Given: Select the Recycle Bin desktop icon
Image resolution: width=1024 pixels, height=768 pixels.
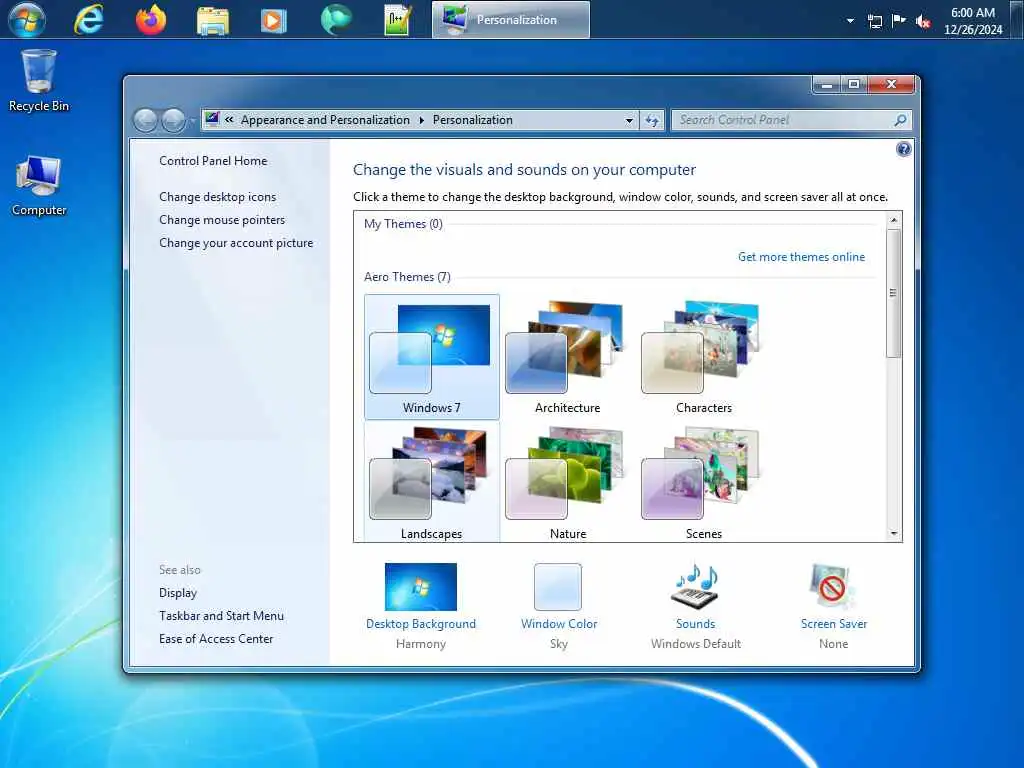Looking at the screenshot, I should click(39, 81).
